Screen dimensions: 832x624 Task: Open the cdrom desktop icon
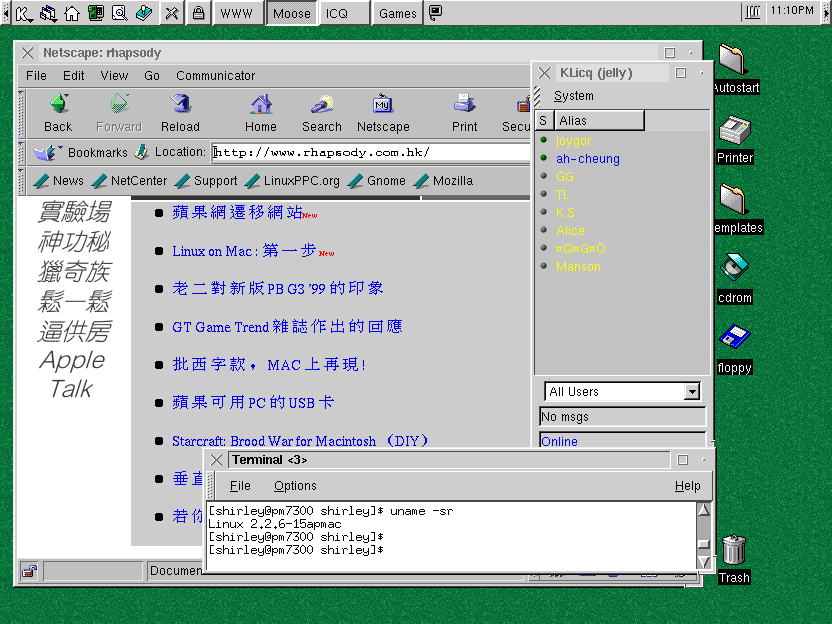point(734,268)
